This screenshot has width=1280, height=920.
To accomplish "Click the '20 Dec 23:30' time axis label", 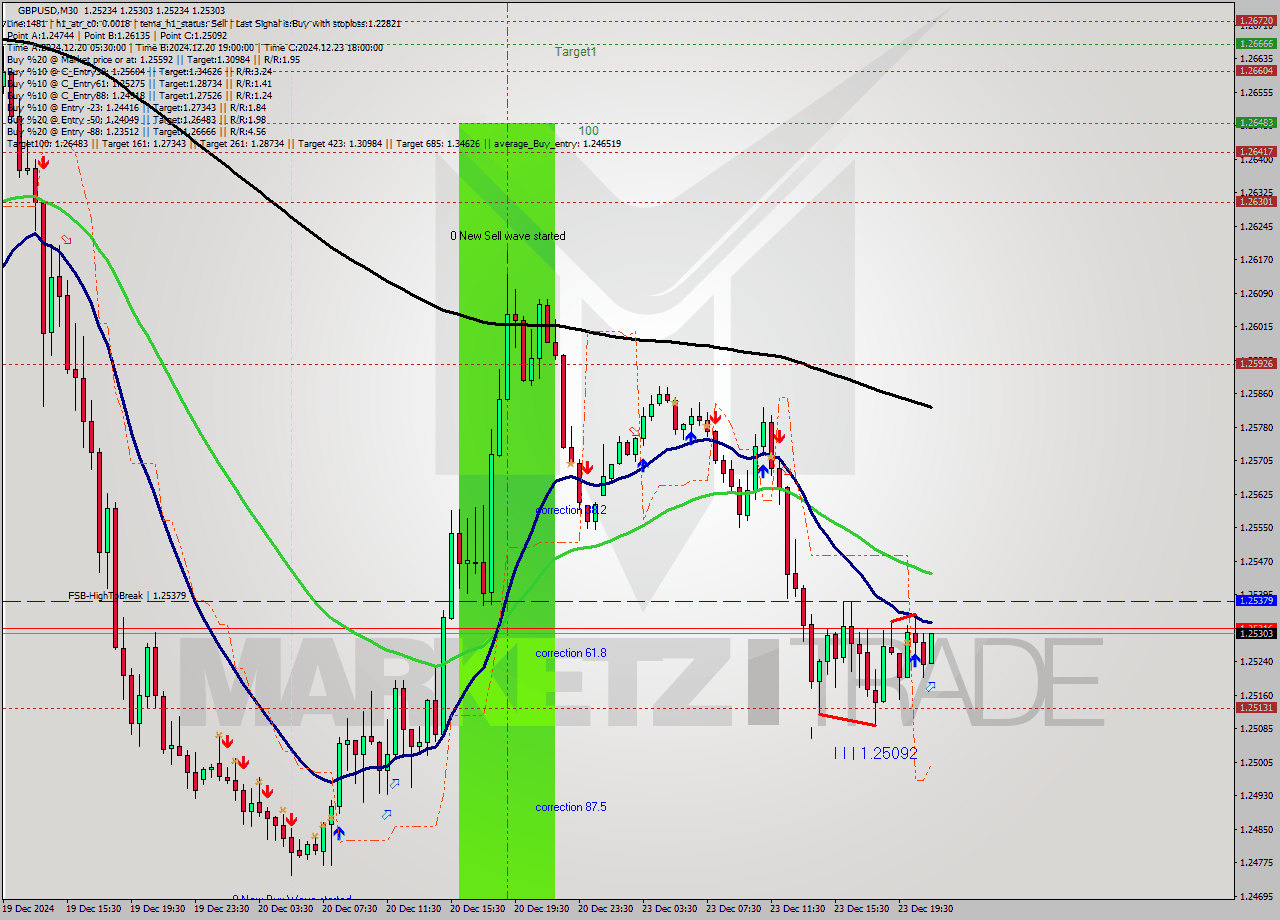I will pyautogui.click(x=605, y=909).
